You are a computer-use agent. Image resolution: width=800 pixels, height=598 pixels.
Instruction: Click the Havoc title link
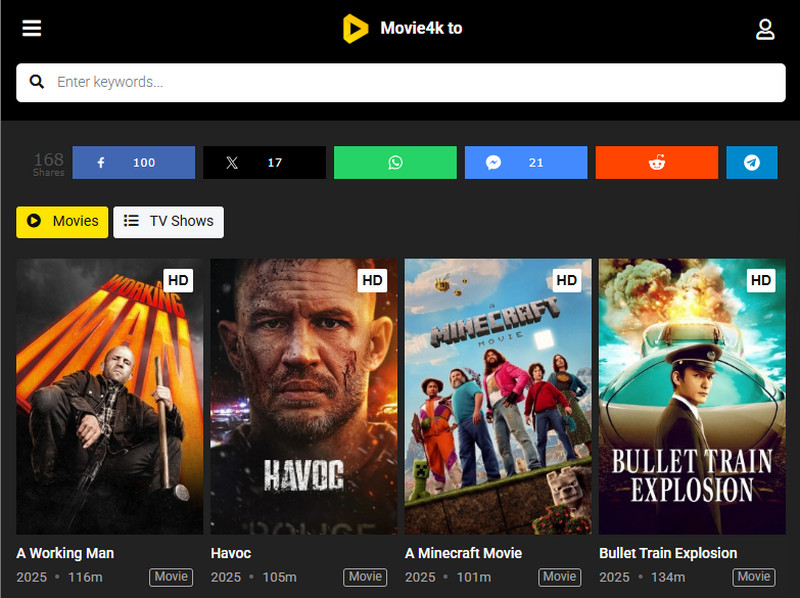(231, 553)
